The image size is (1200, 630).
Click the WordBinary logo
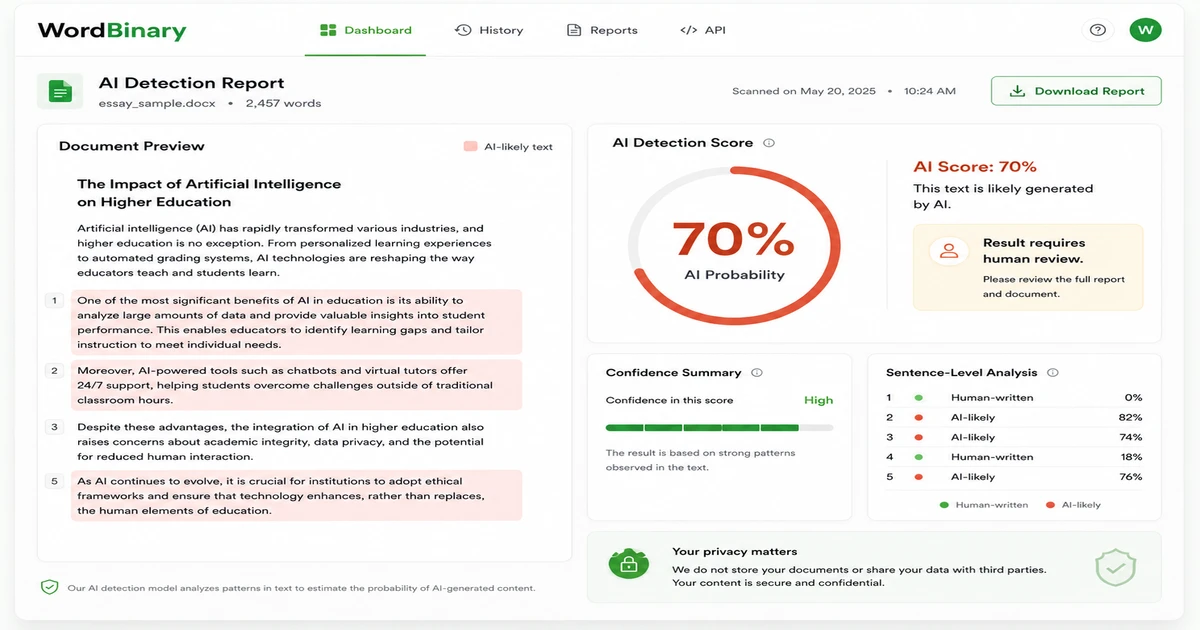[112, 30]
